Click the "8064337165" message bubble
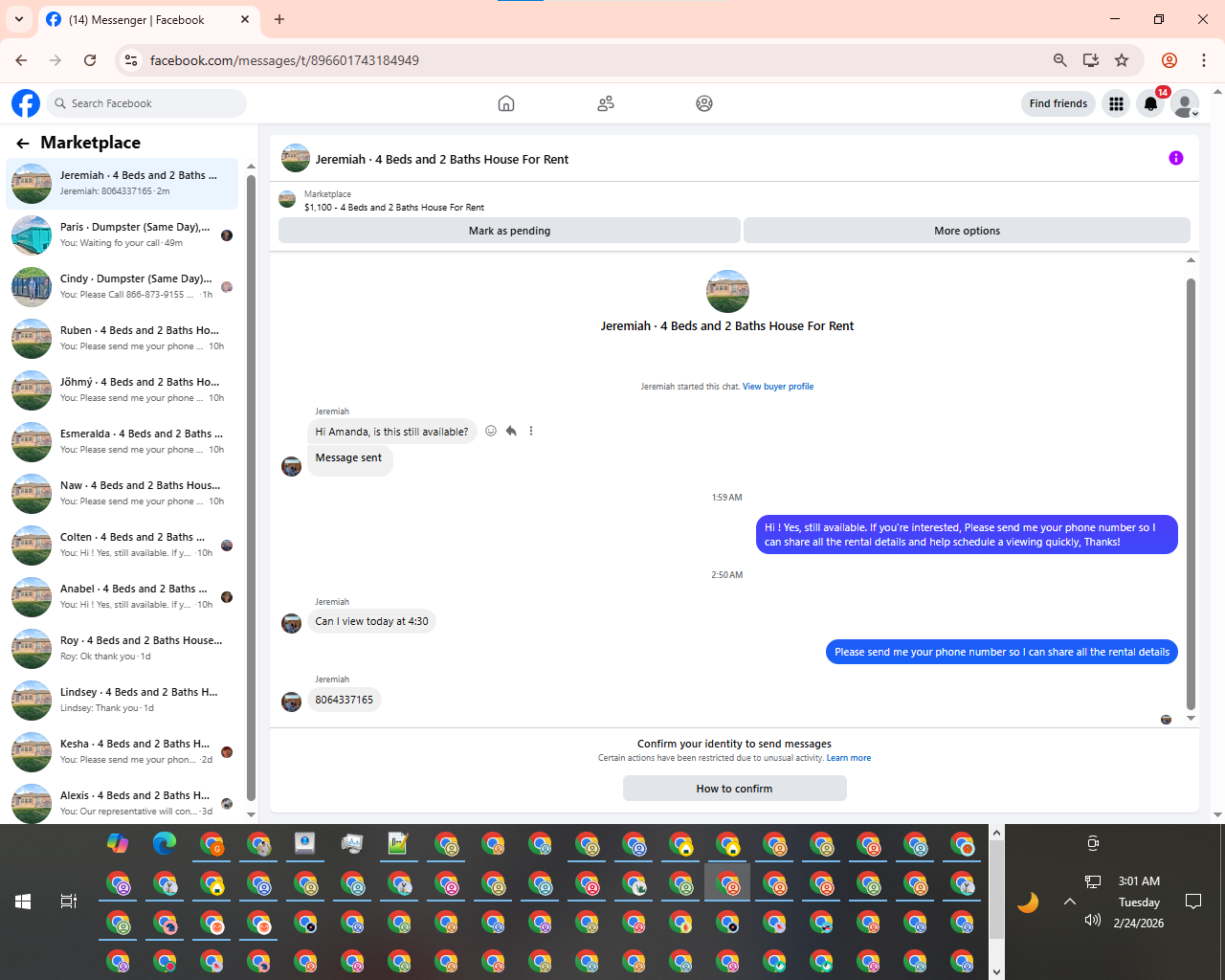This screenshot has height=980, width=1225. click(345, 700)
